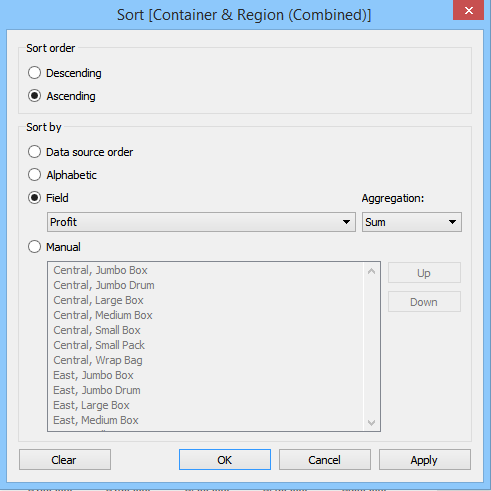Open the Sum aggregation dropdown
The image size is (491, 491).
coord(412,222)
